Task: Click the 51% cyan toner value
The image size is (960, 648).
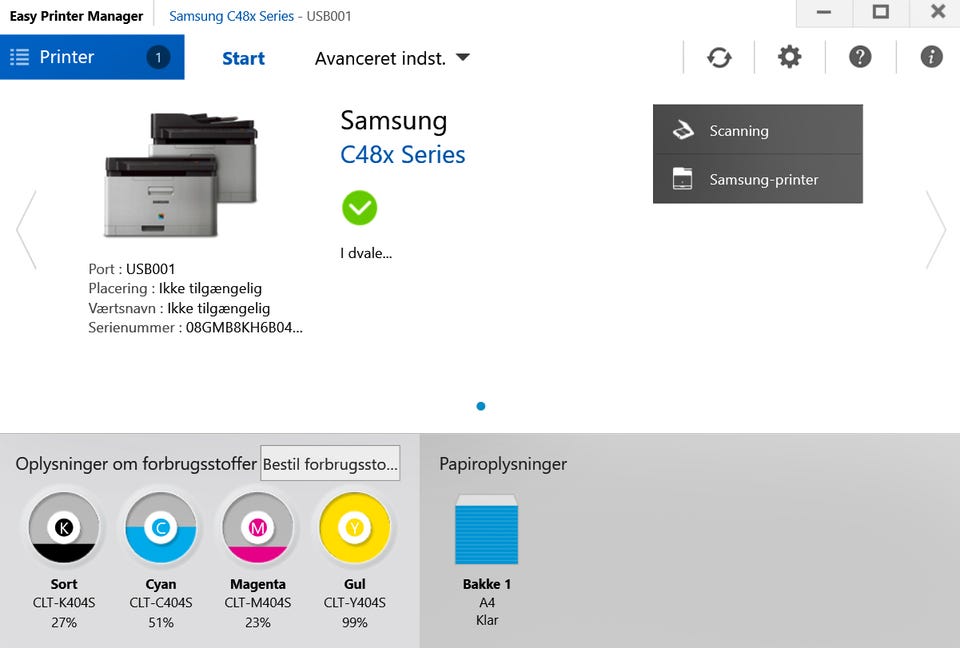Action: 160,622
